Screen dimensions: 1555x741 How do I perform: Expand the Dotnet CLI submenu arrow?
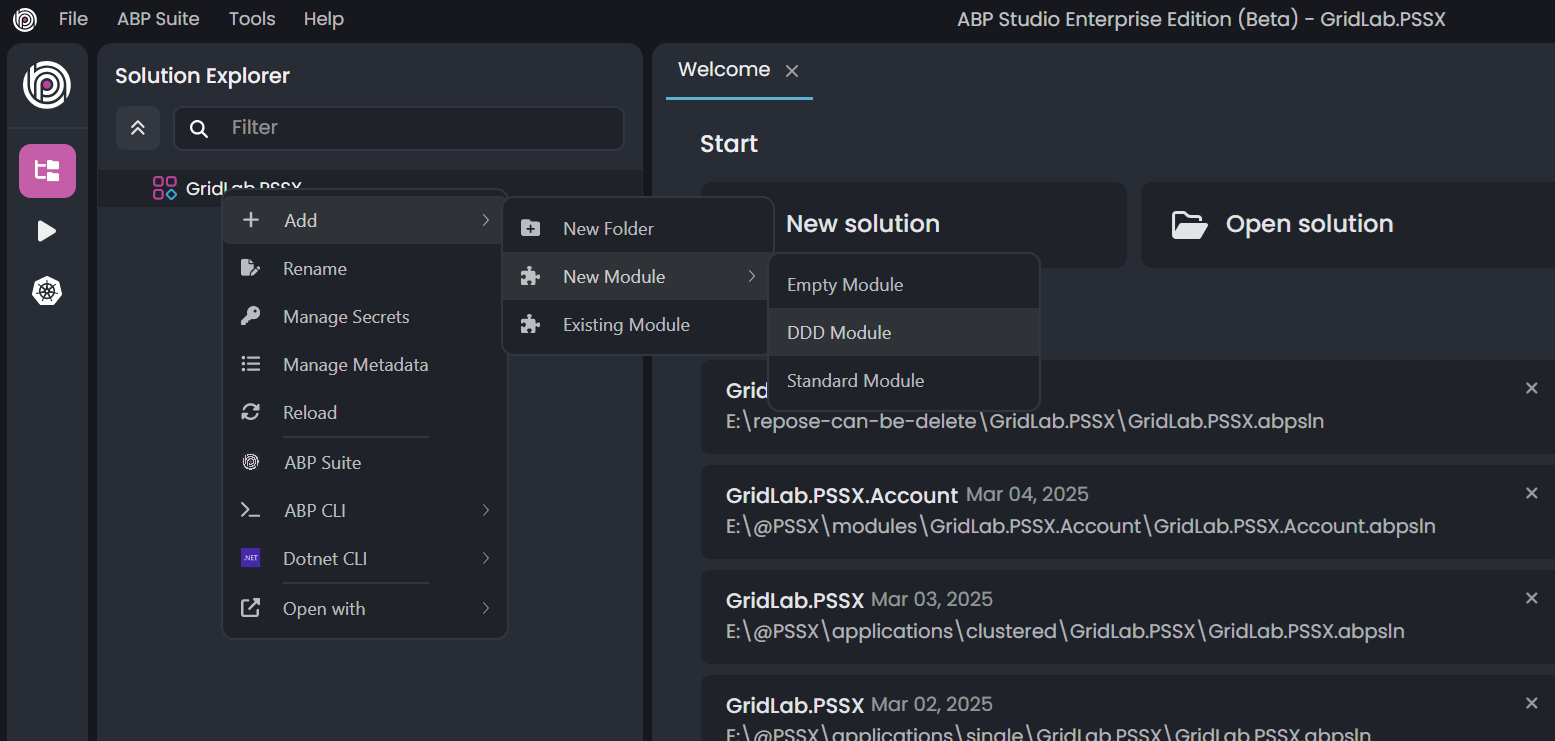(x=486, y=558)
